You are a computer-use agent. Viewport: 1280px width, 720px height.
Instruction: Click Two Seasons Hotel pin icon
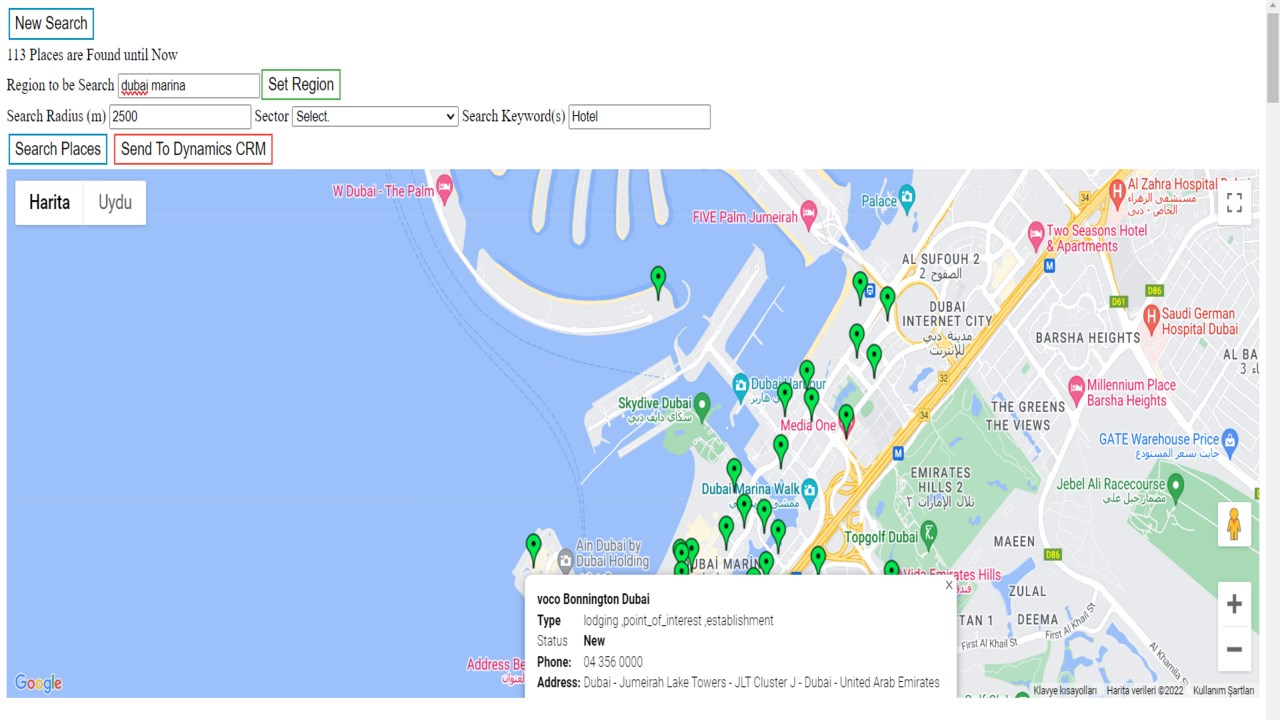1036,236
